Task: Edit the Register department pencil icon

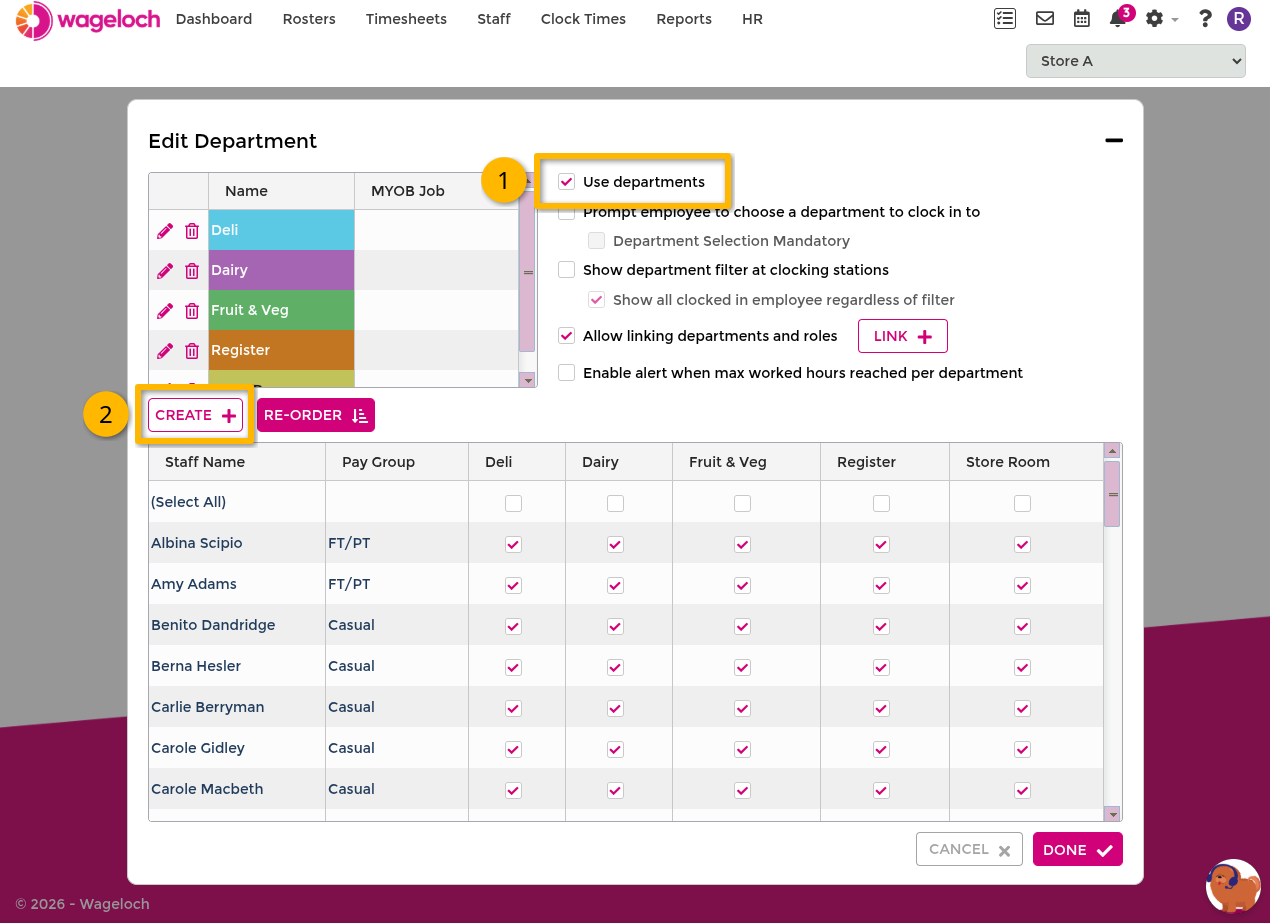Action: tap(165, 351)
